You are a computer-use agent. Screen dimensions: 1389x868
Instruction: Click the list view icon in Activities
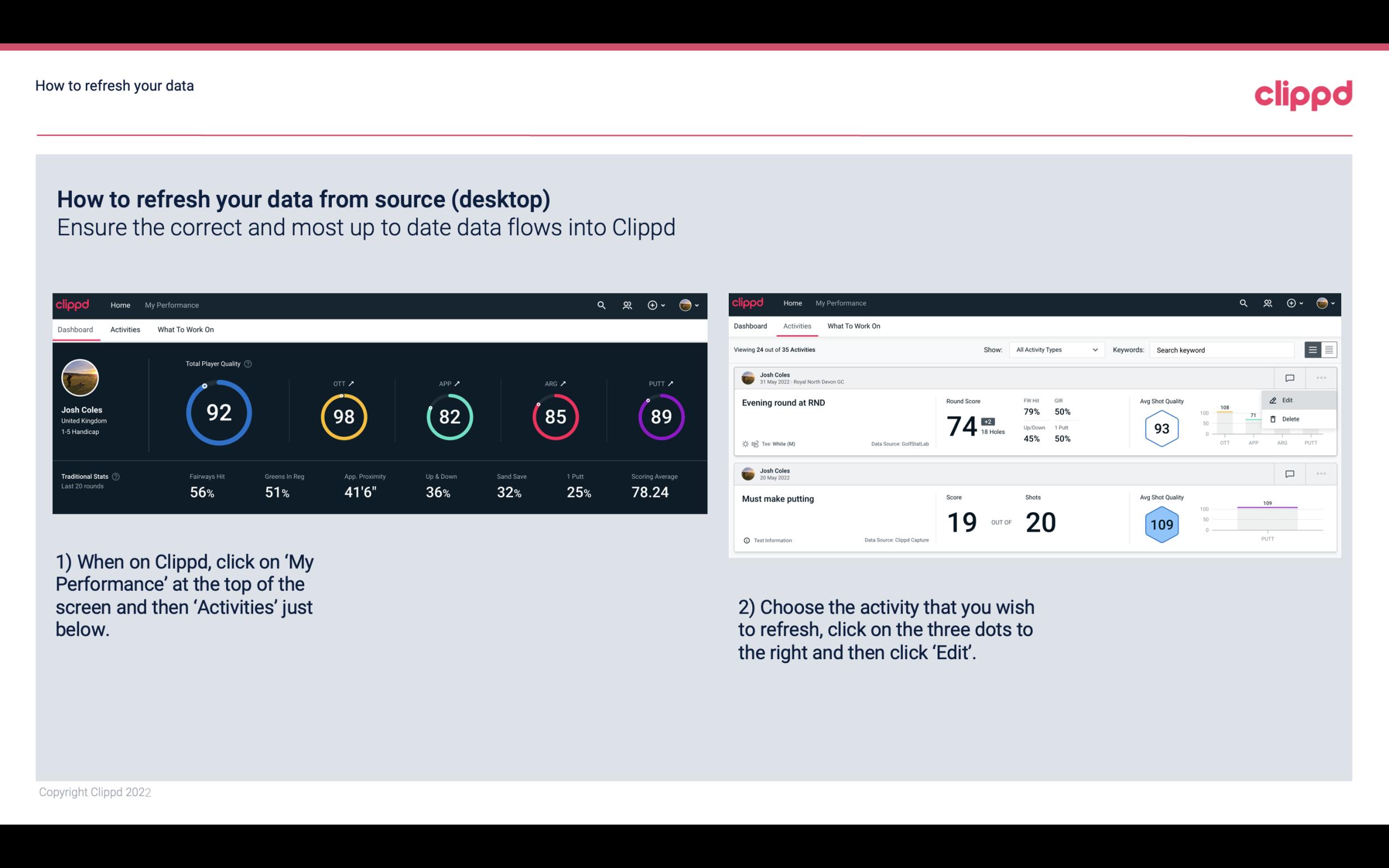click(1313, 349)
